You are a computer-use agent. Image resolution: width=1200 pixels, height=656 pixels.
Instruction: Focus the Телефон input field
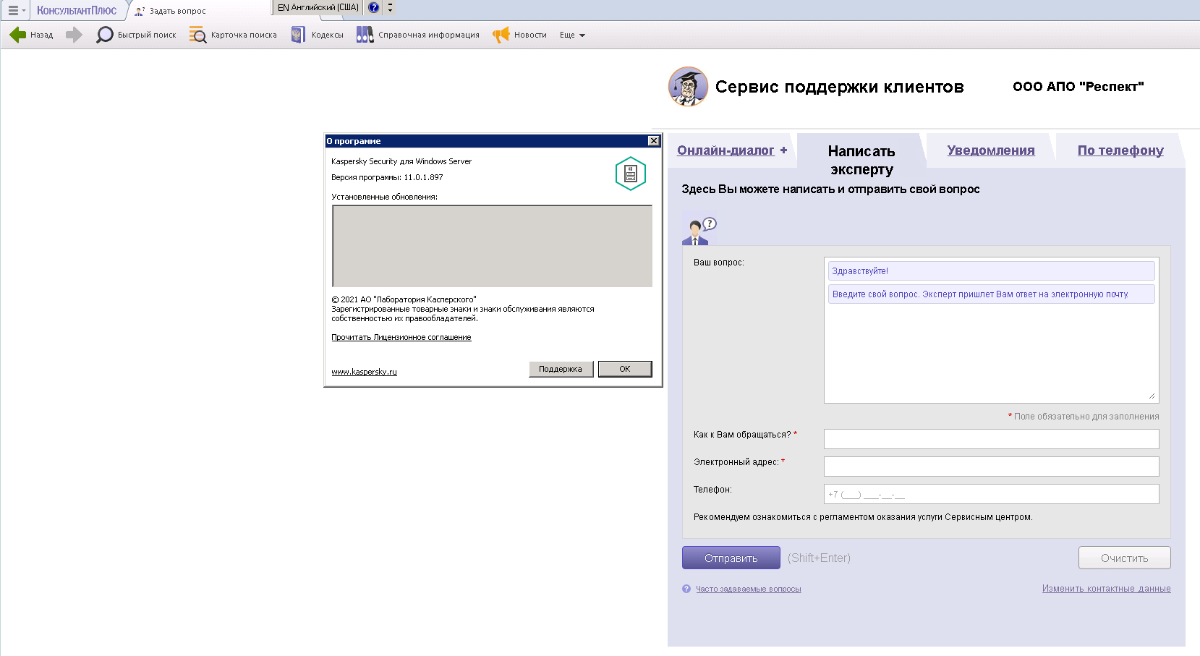[991, 494]
